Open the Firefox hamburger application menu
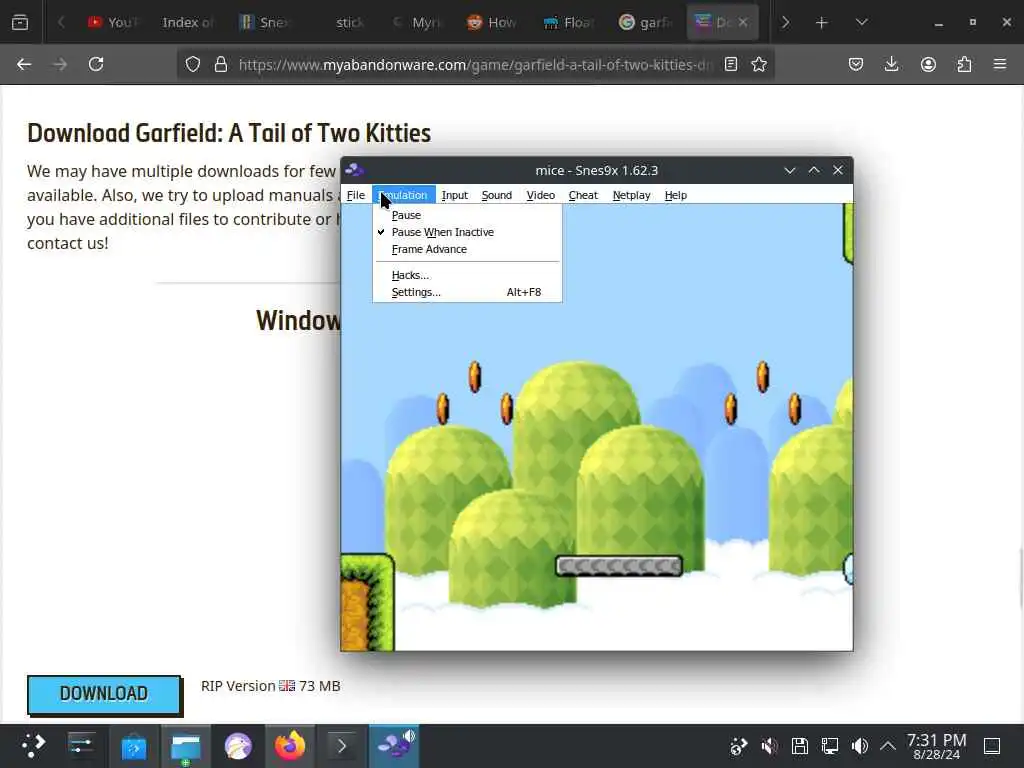This screenshot has width=1024, height=768. [1000, 64]
